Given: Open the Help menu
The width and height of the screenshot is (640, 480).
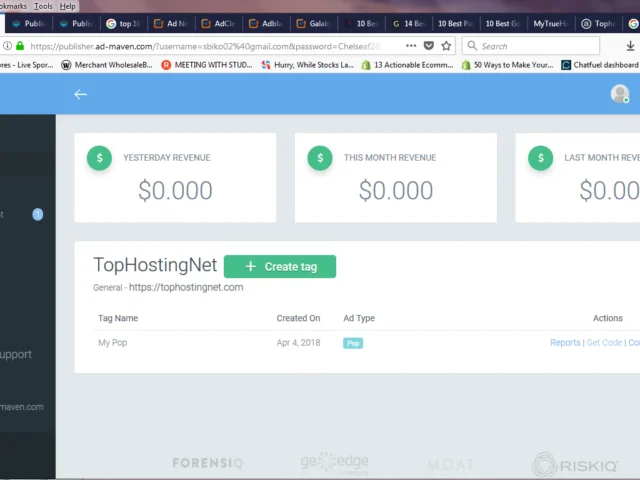Looking at the screenshot, I should point(67,6).
